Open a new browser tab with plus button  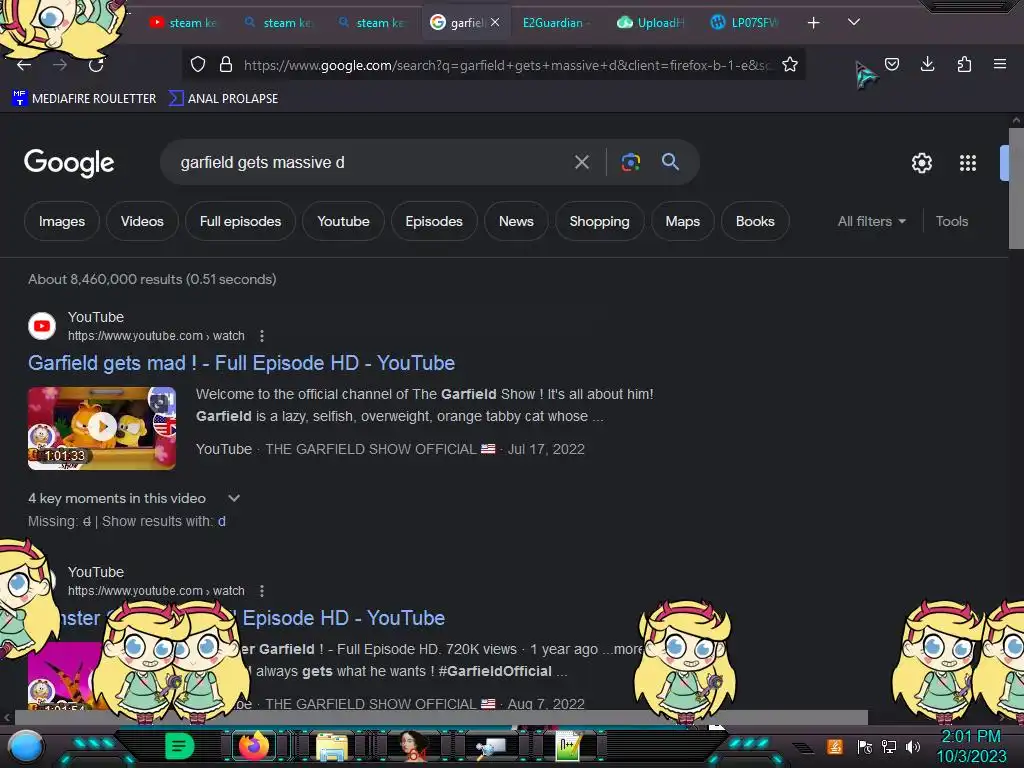(813, 23)
